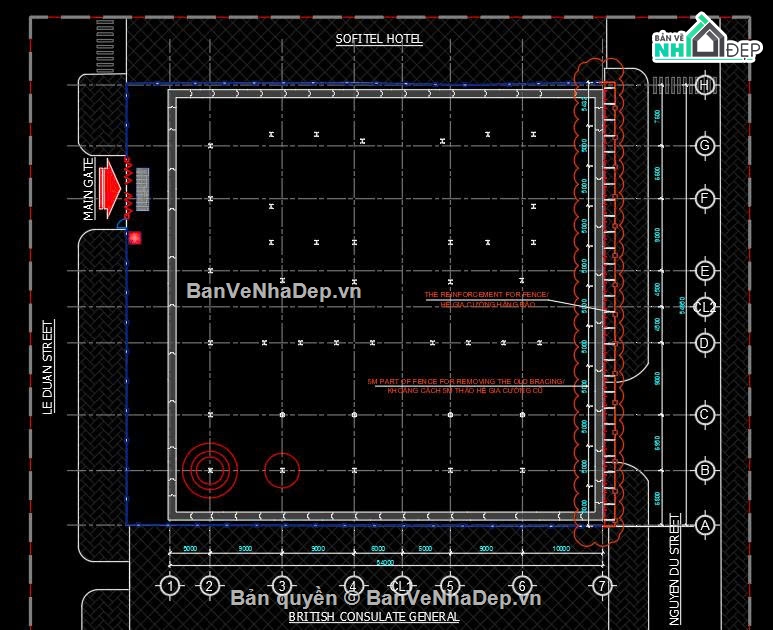Click the LE DUAN STREET text
The image size is (773, 630).
[48, 367]
